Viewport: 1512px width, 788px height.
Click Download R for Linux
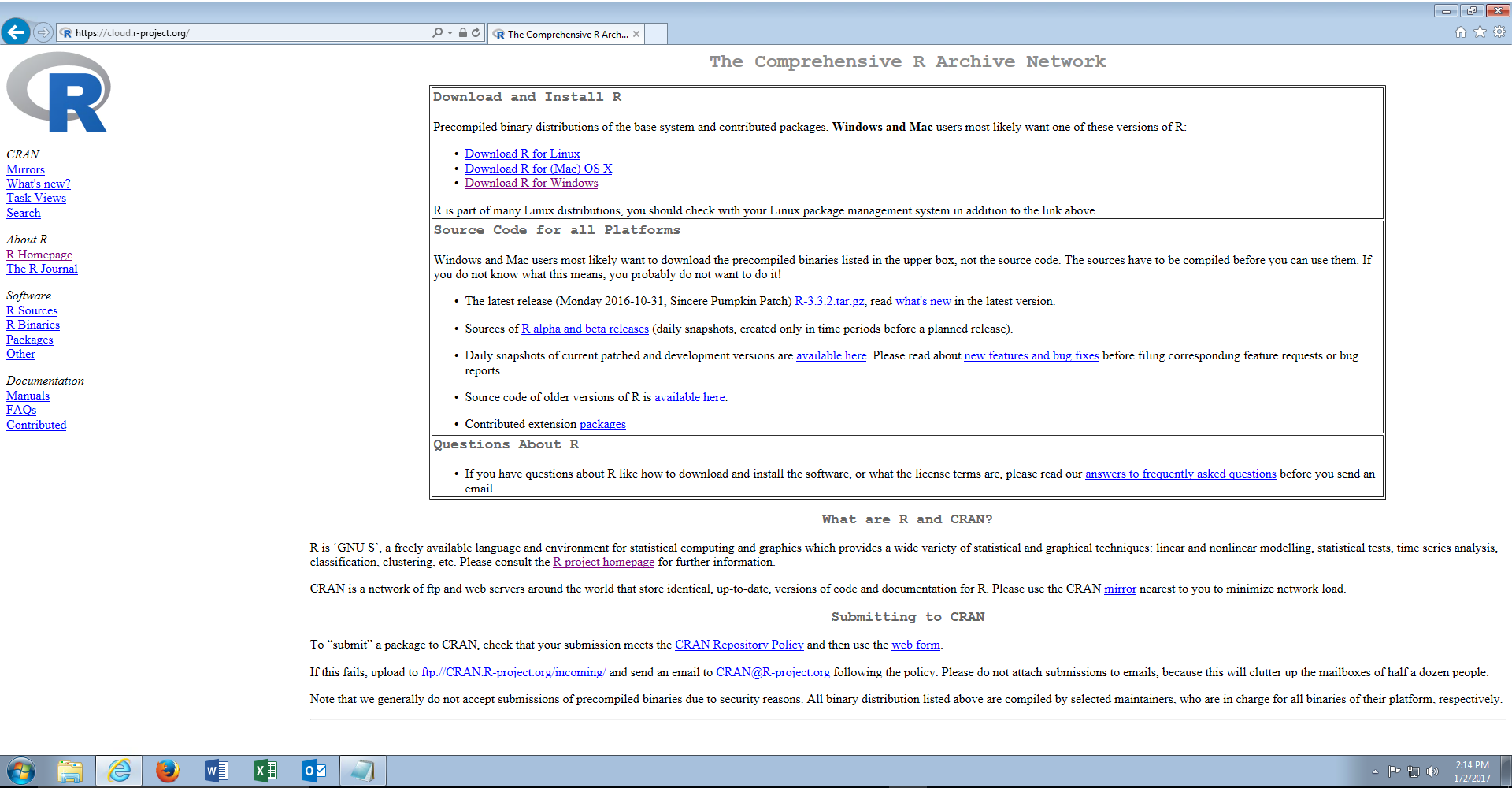click(x=522, y=154)
